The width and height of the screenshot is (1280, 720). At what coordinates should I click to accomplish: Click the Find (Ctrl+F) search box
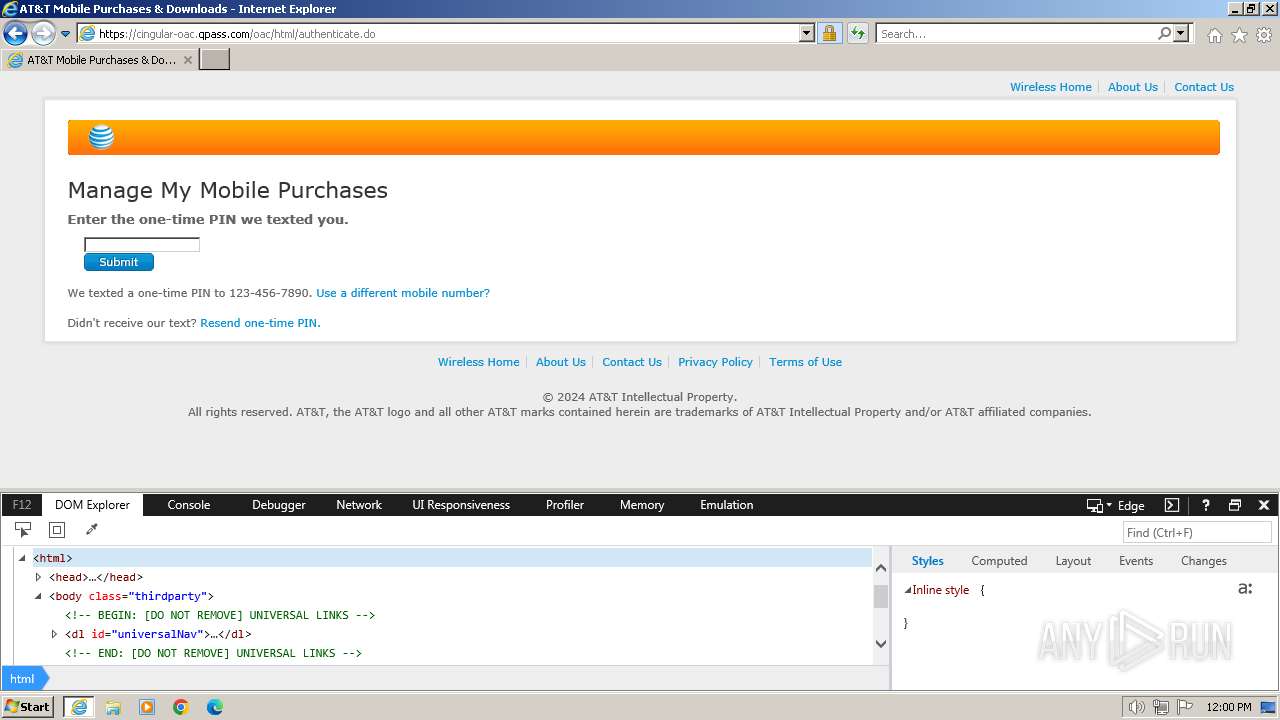[1197, 533]
